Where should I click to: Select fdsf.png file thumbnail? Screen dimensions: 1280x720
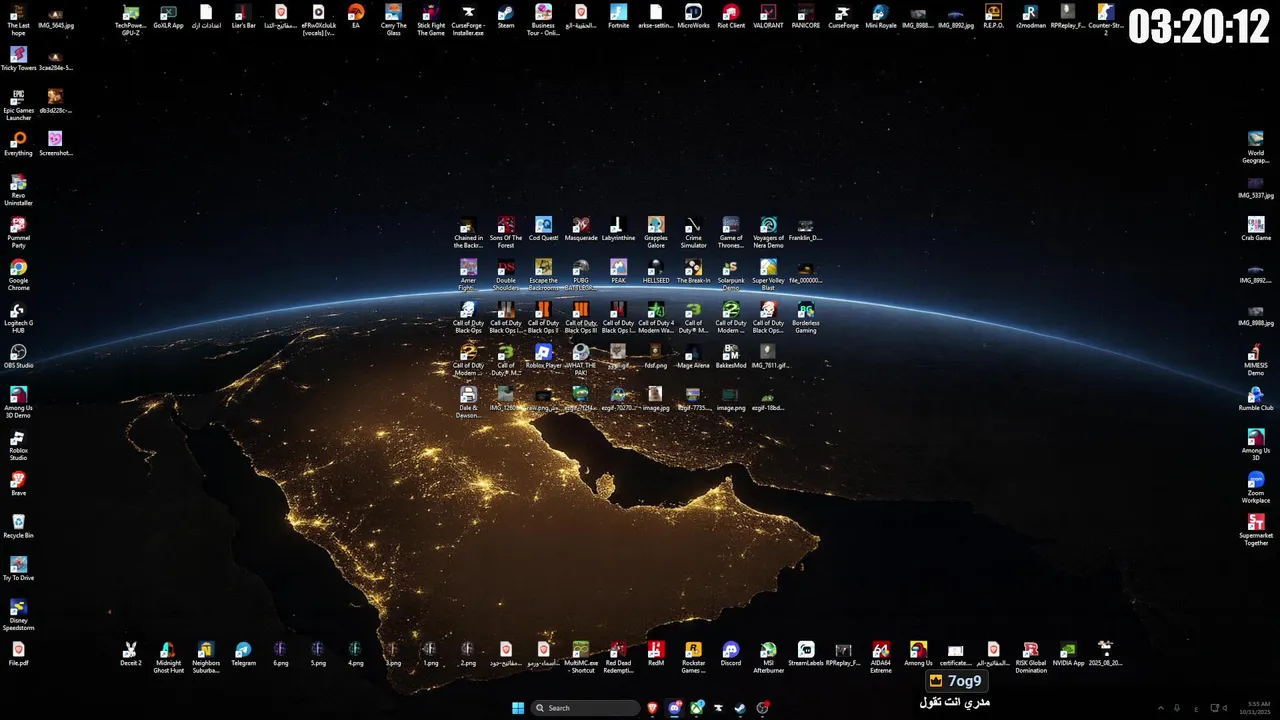click(656, 356)
